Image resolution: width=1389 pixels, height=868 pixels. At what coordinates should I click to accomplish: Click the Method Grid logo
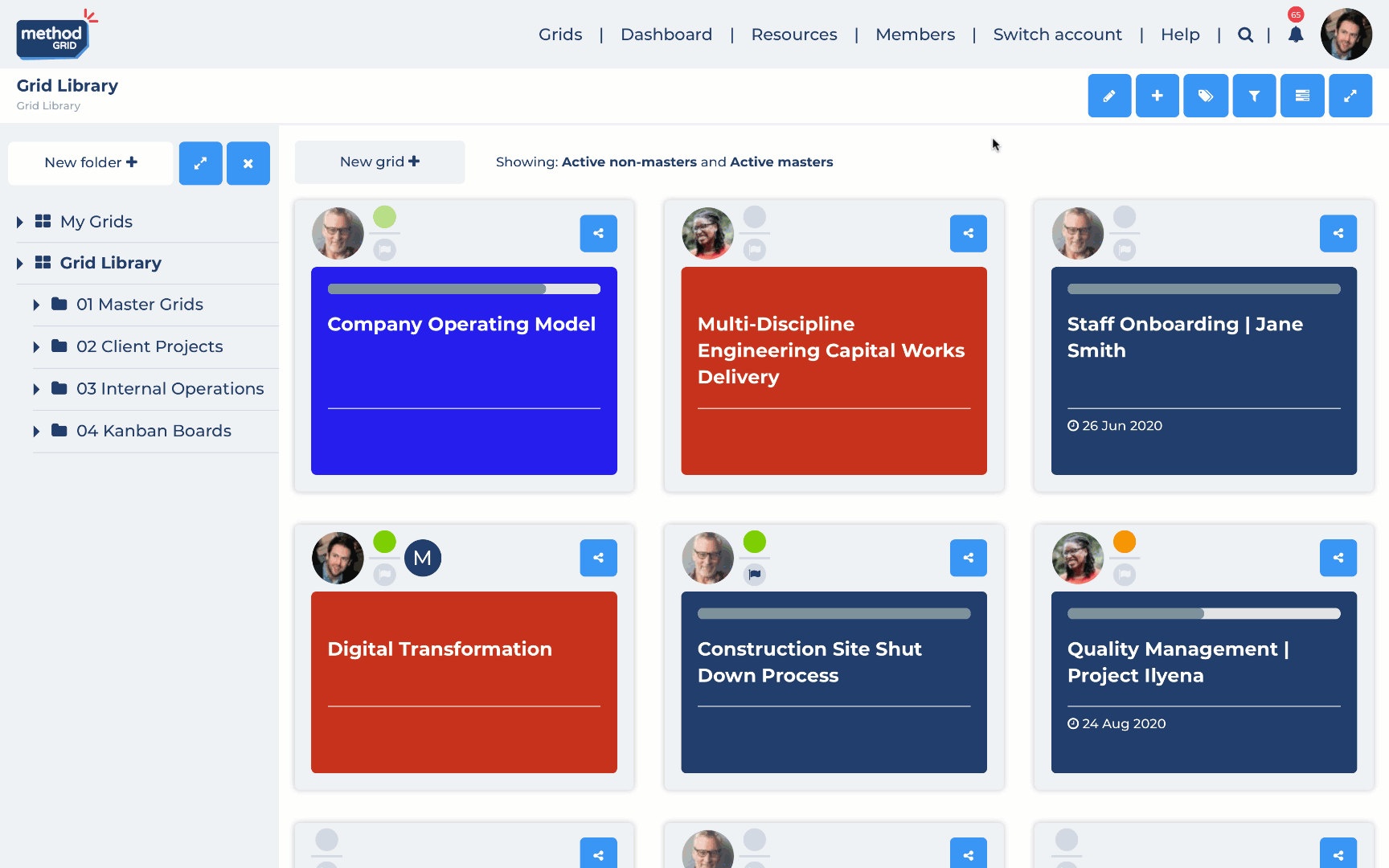pyautogui.click(x=56, y=35)
